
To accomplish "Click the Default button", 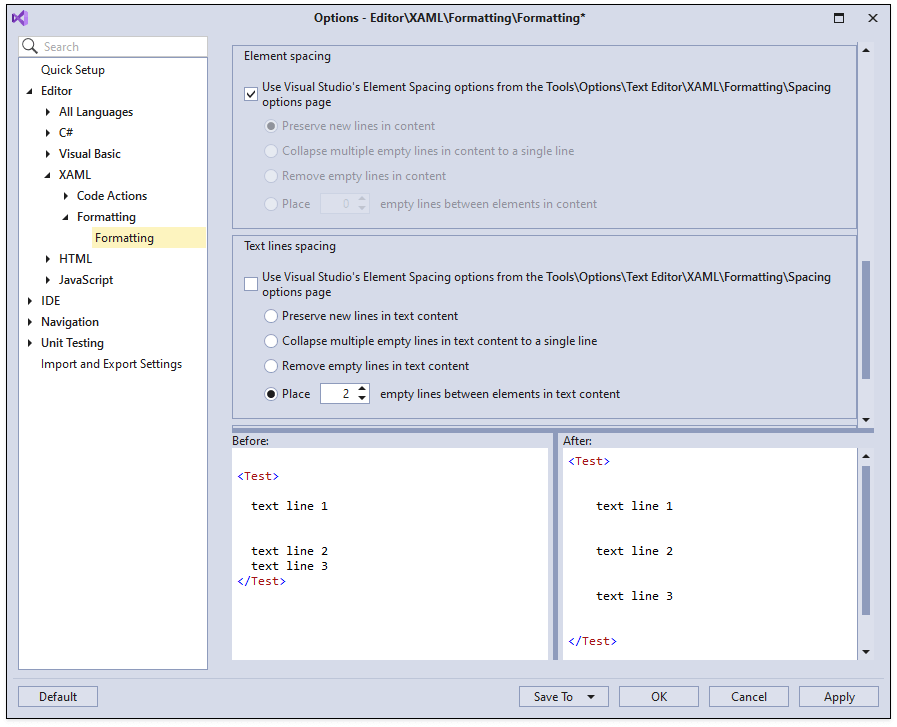I will [x=57, y=696].
